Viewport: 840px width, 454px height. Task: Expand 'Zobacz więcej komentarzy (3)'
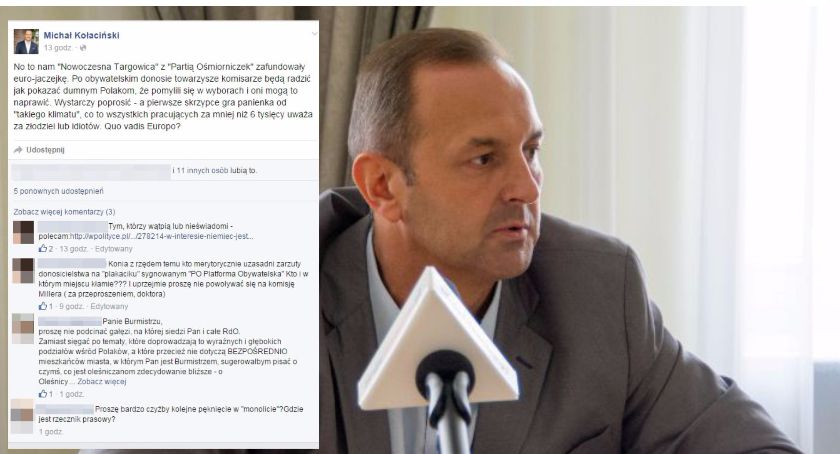pos(64,212)
